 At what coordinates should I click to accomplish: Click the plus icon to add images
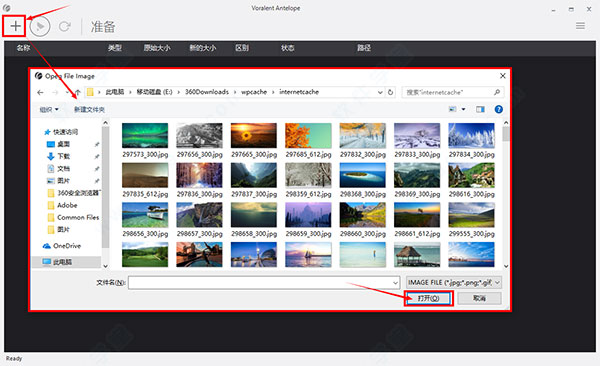[x=15, y=26]
